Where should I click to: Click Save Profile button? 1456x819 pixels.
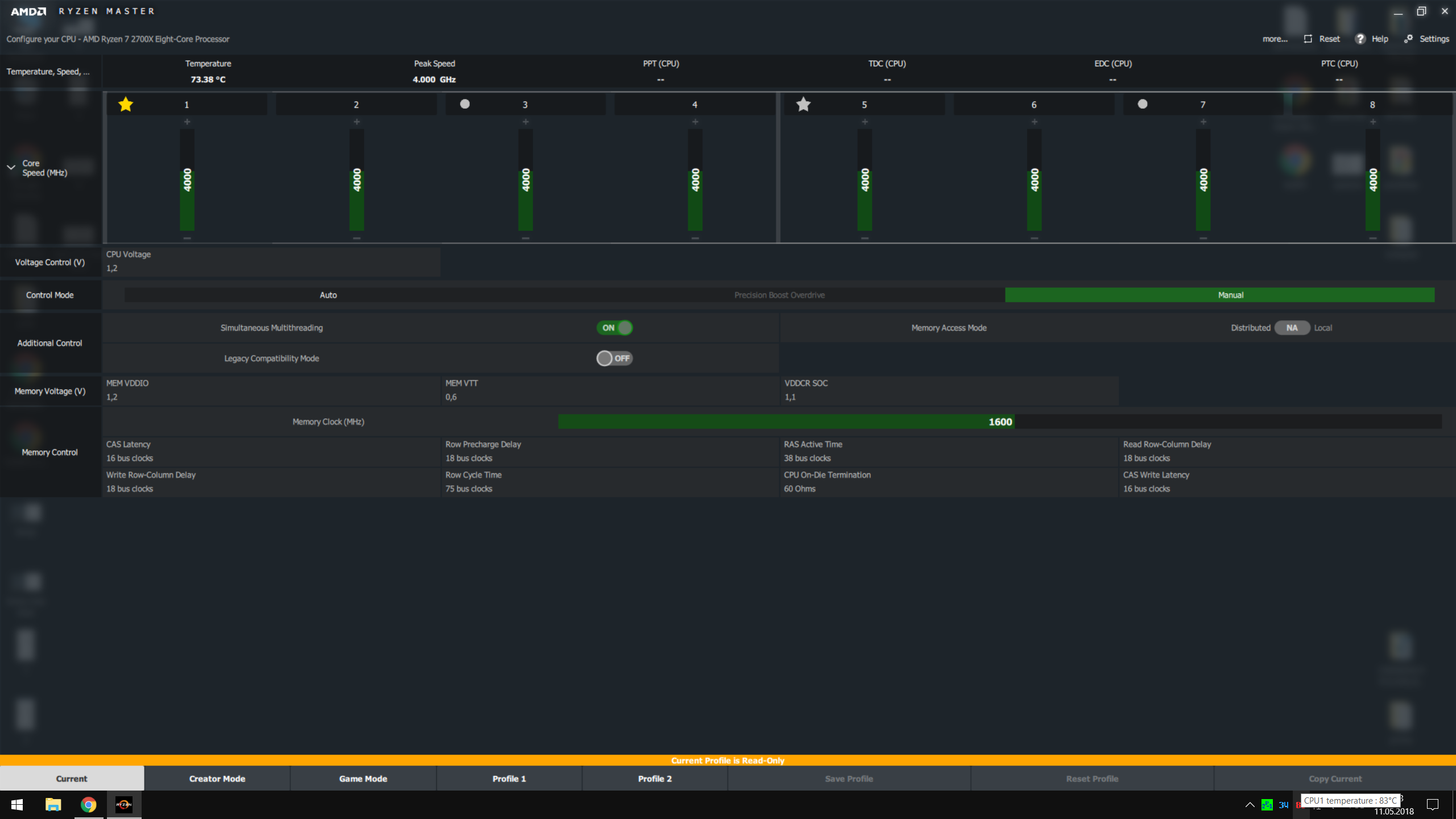[849, 779]
